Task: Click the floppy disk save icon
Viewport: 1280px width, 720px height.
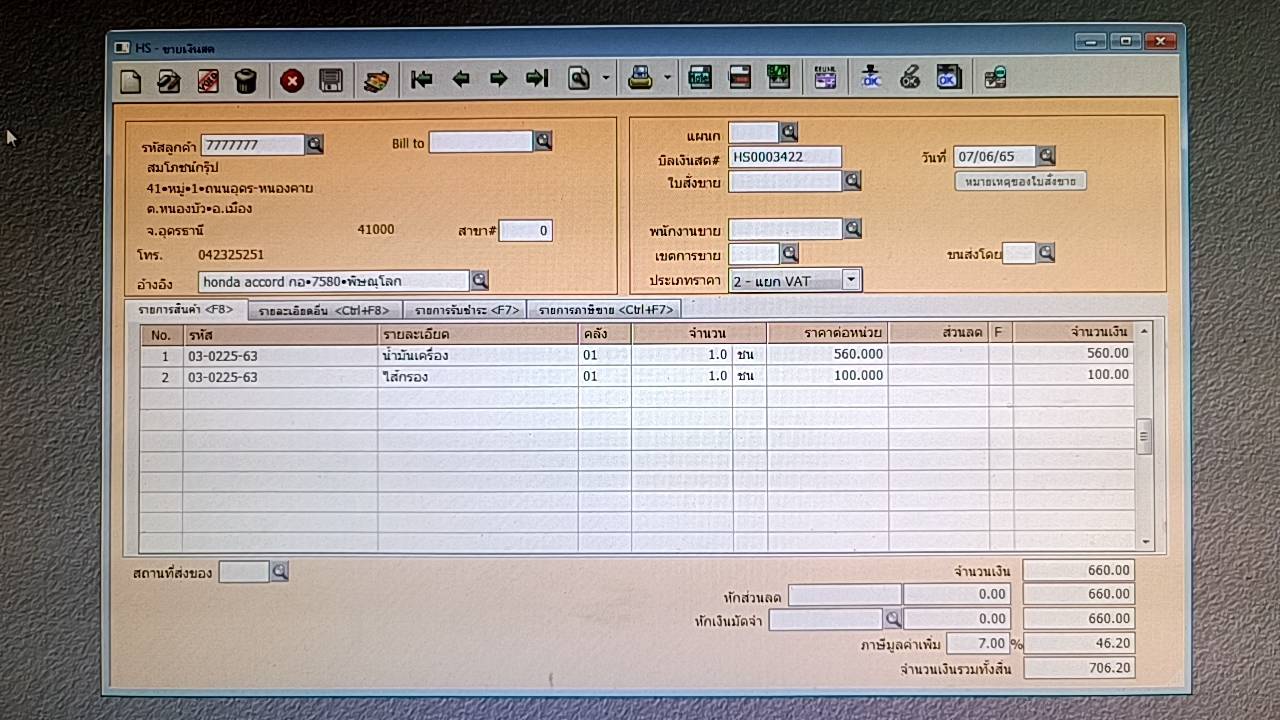Action: pyautogui.click(x=331, y=80)
